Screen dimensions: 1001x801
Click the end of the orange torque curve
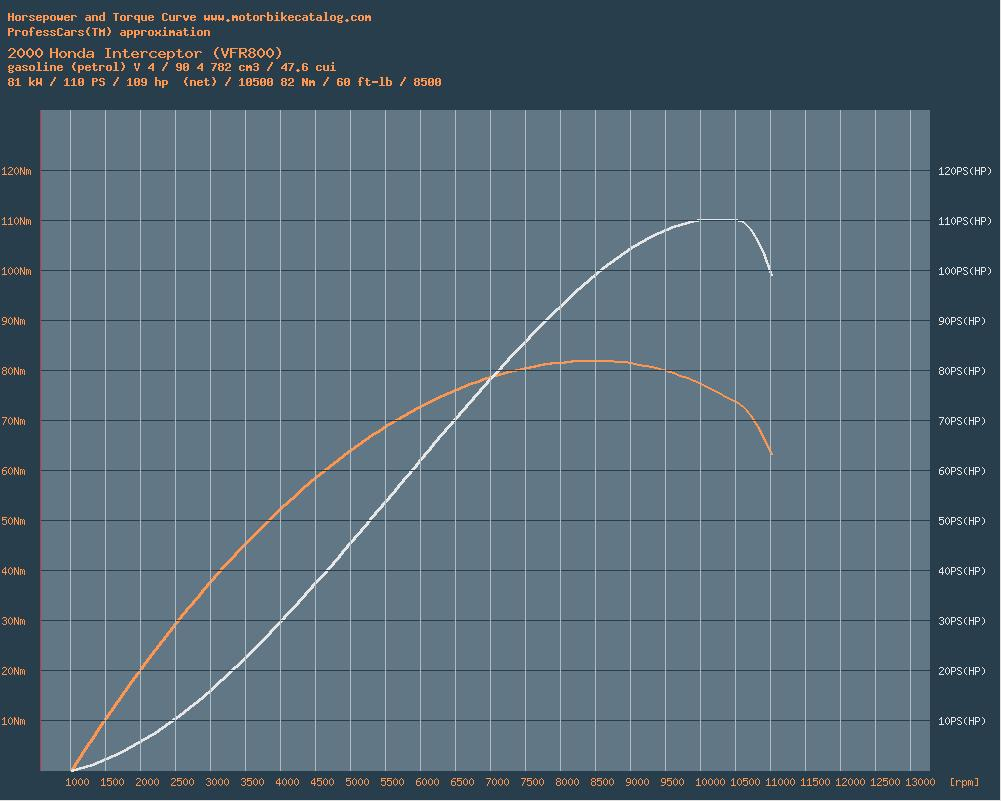[x=771, y=454]
